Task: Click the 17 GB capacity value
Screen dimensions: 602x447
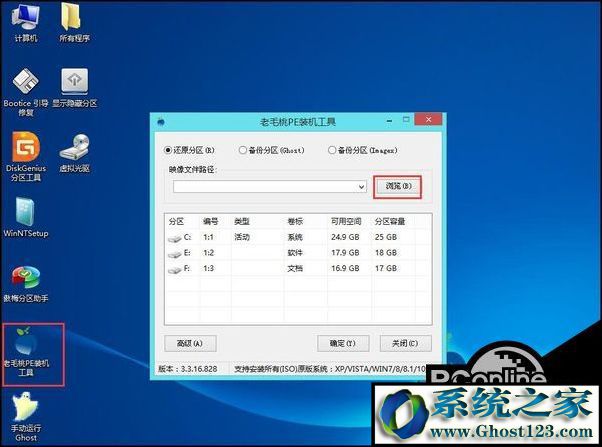Action: pos(386,268)
